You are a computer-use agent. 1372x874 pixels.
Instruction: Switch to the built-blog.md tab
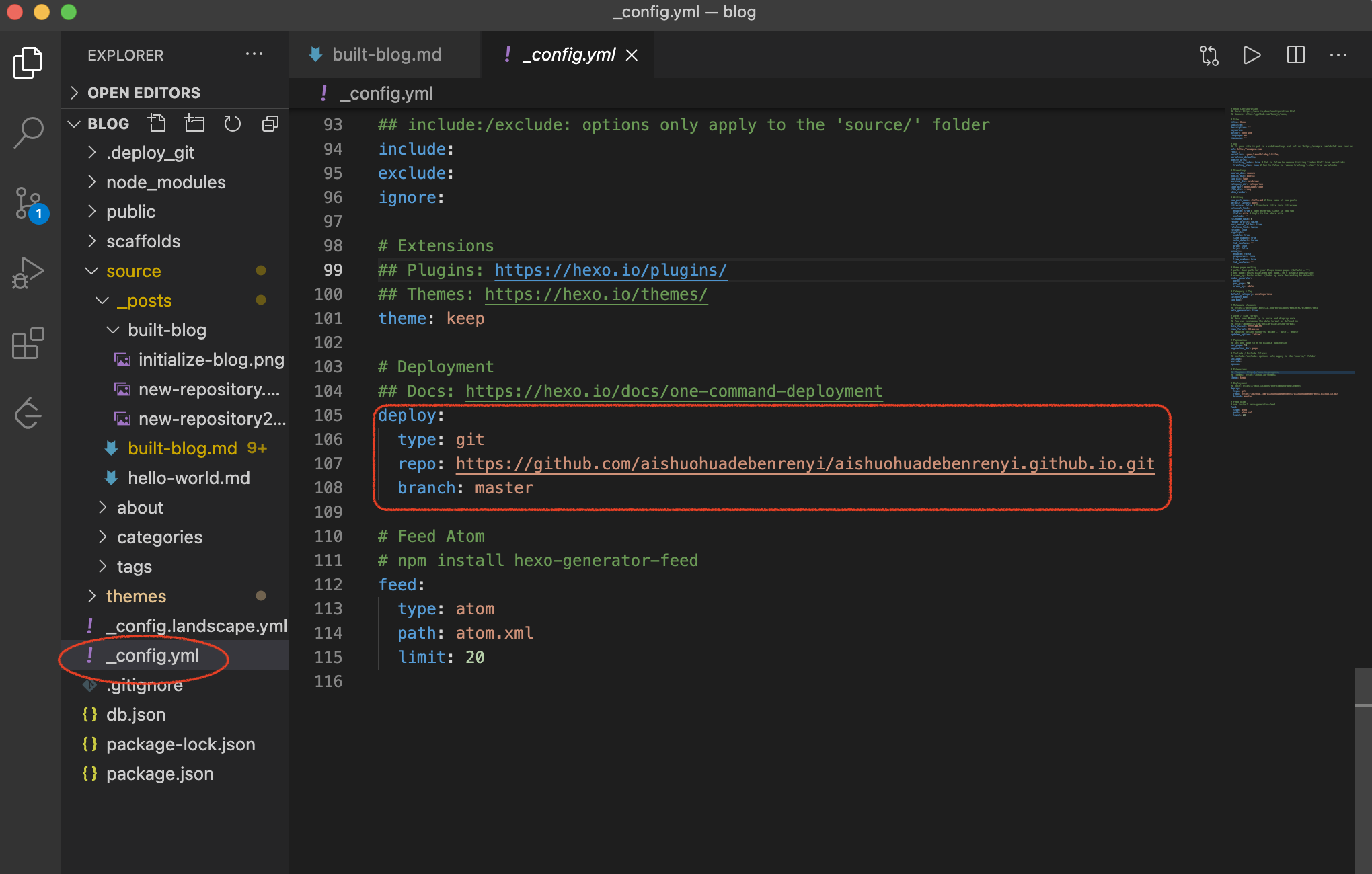[x=386, y=54]
